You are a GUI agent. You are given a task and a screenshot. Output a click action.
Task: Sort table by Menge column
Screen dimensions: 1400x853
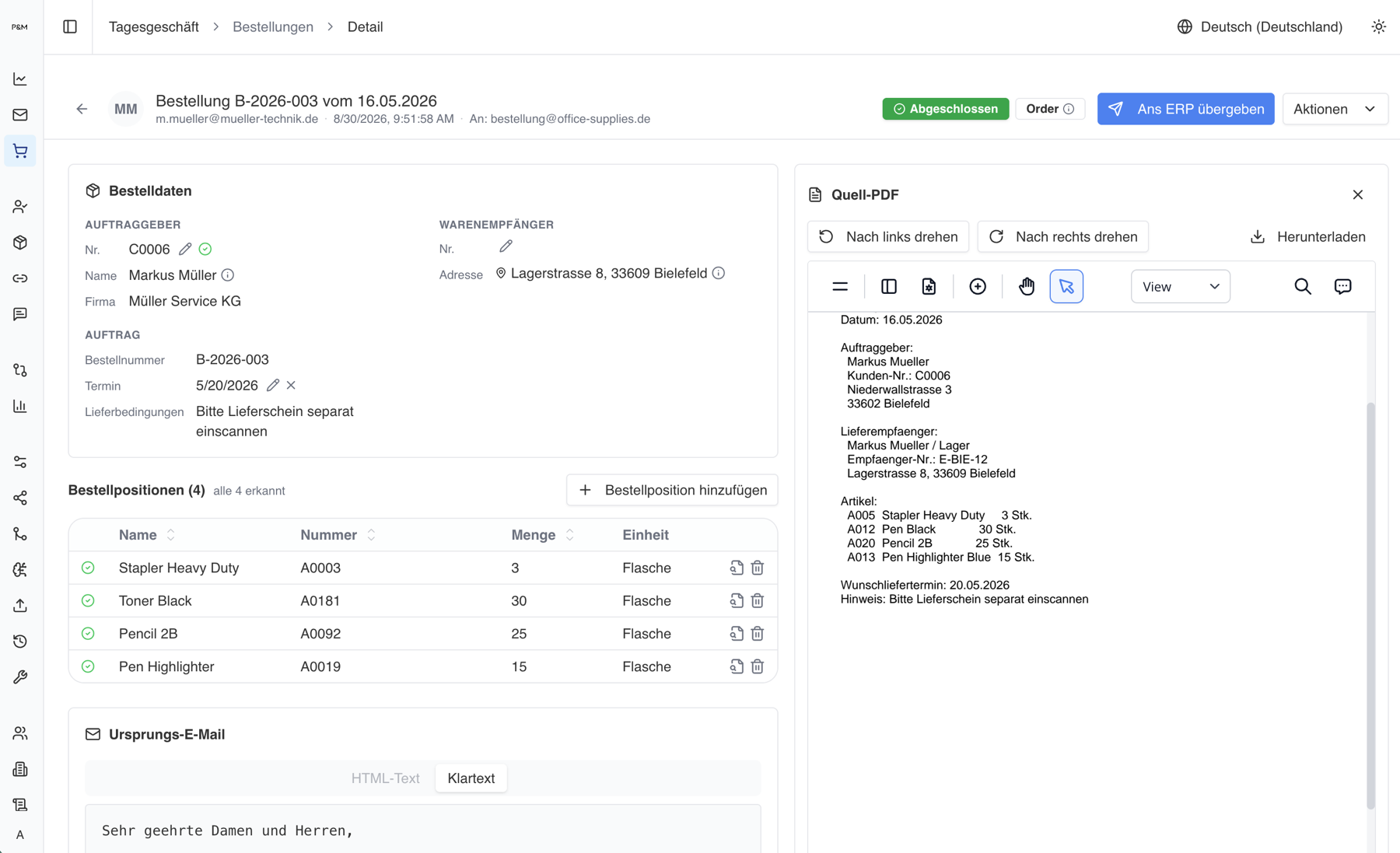coord(542,535)
